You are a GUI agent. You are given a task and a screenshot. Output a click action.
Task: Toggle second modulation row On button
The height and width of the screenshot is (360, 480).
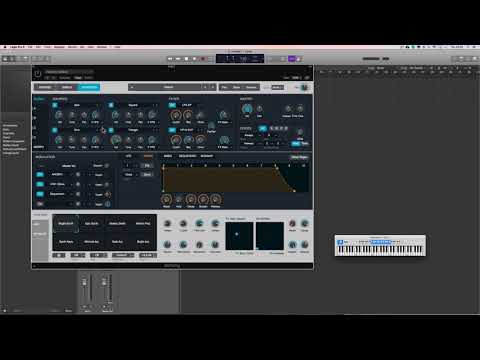click(40, 184)
